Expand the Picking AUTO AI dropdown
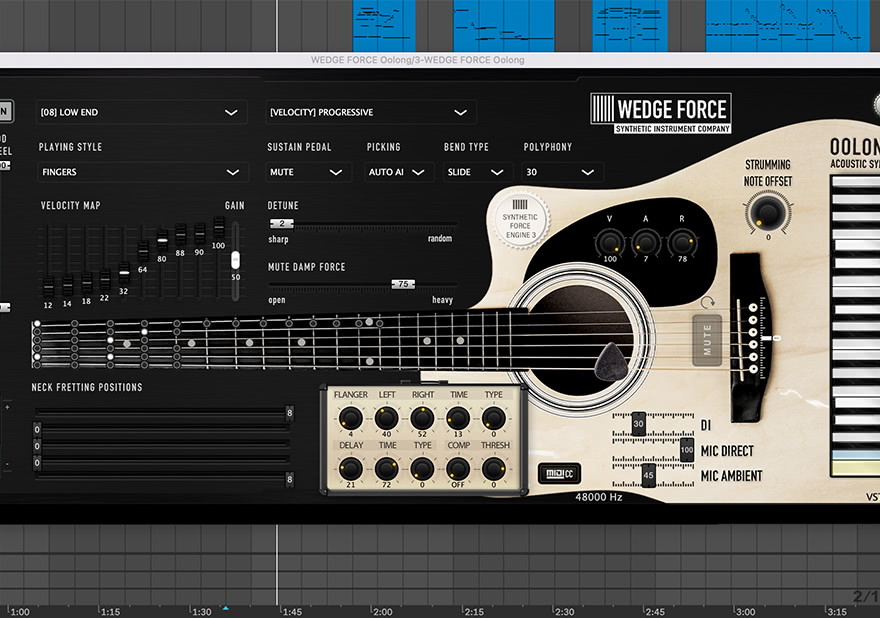The image size is (880, 618). (398, 172)
